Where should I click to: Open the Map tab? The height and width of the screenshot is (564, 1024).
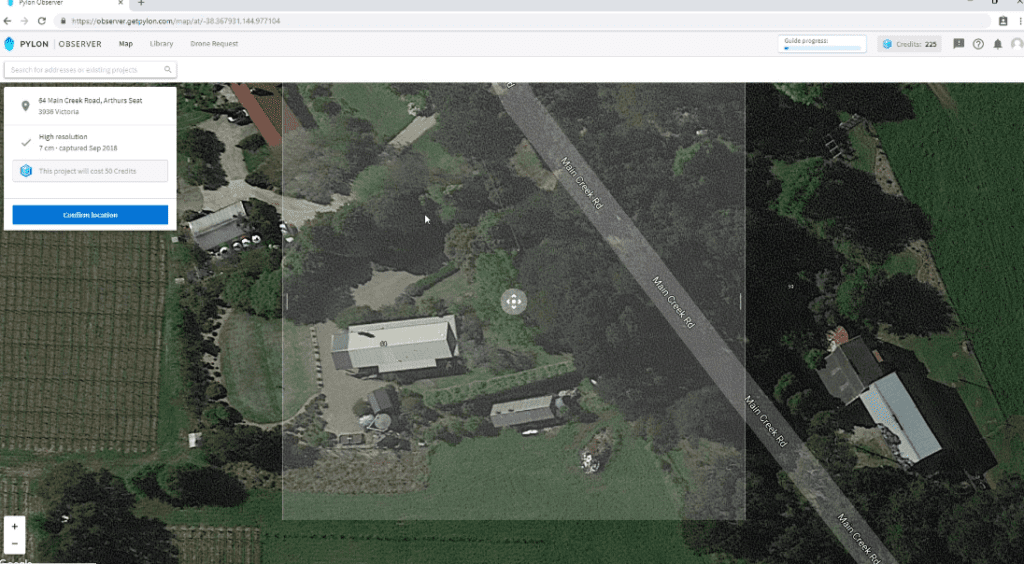(x=125, y=44)
